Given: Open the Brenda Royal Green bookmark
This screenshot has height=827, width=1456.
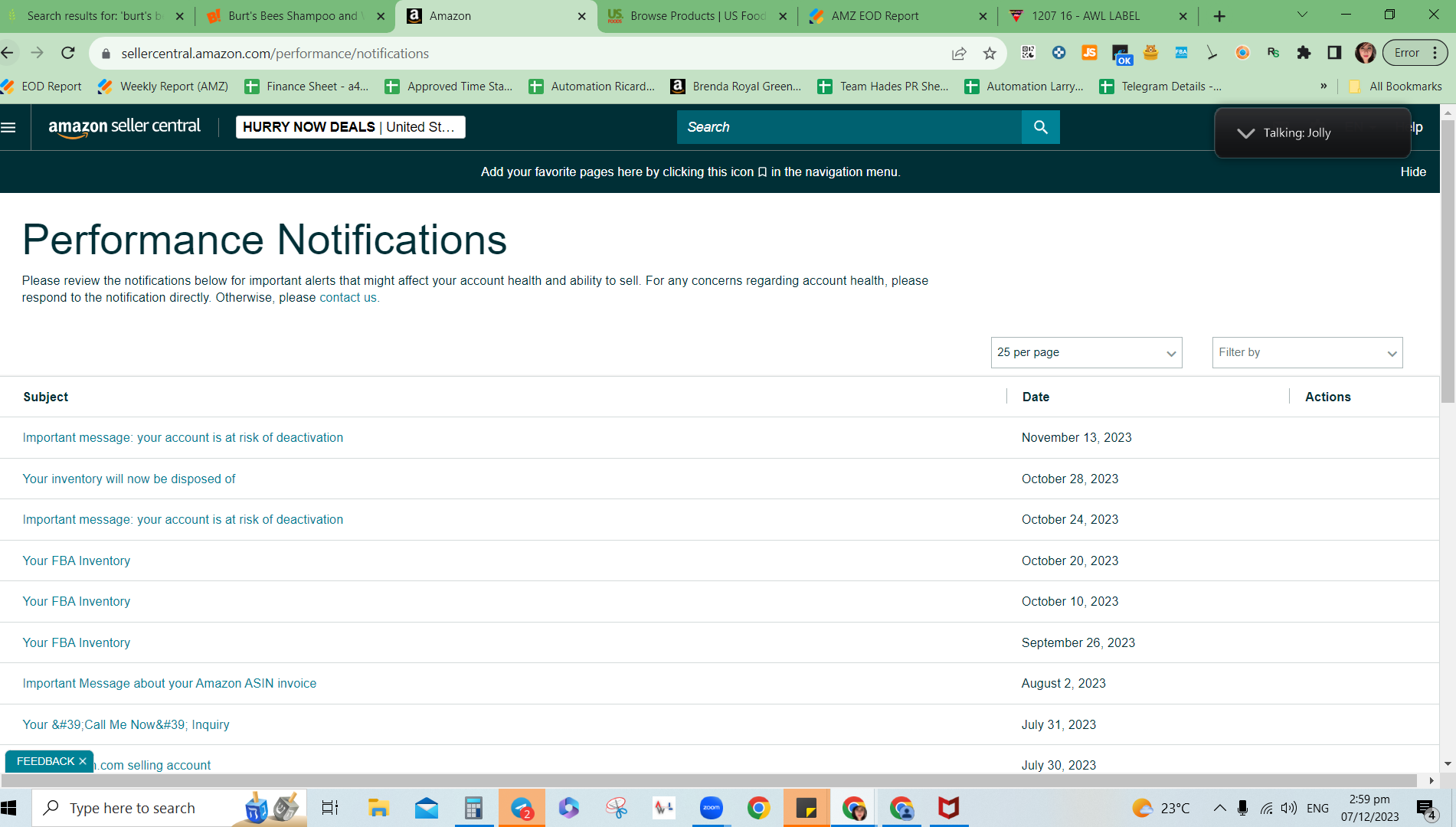Looking at the screenshot, I should click(736, 87).
